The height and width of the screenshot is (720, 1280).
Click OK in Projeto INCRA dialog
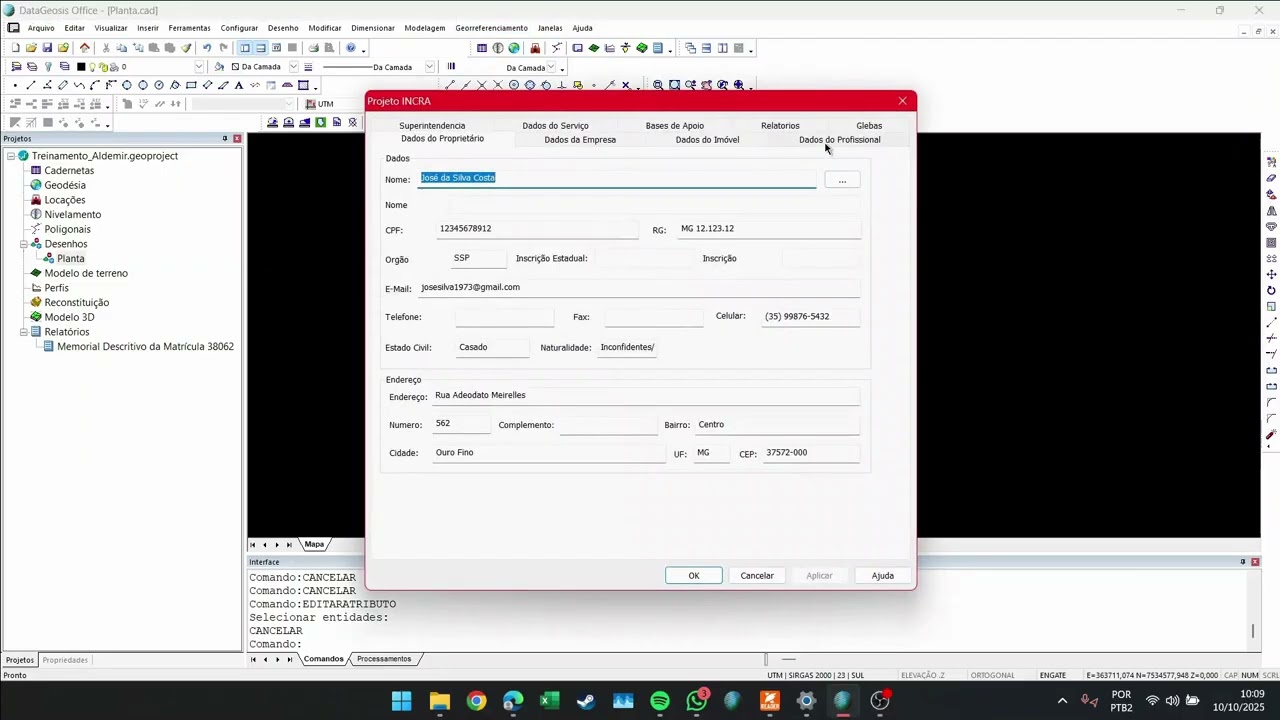click(x=693, y=576)
